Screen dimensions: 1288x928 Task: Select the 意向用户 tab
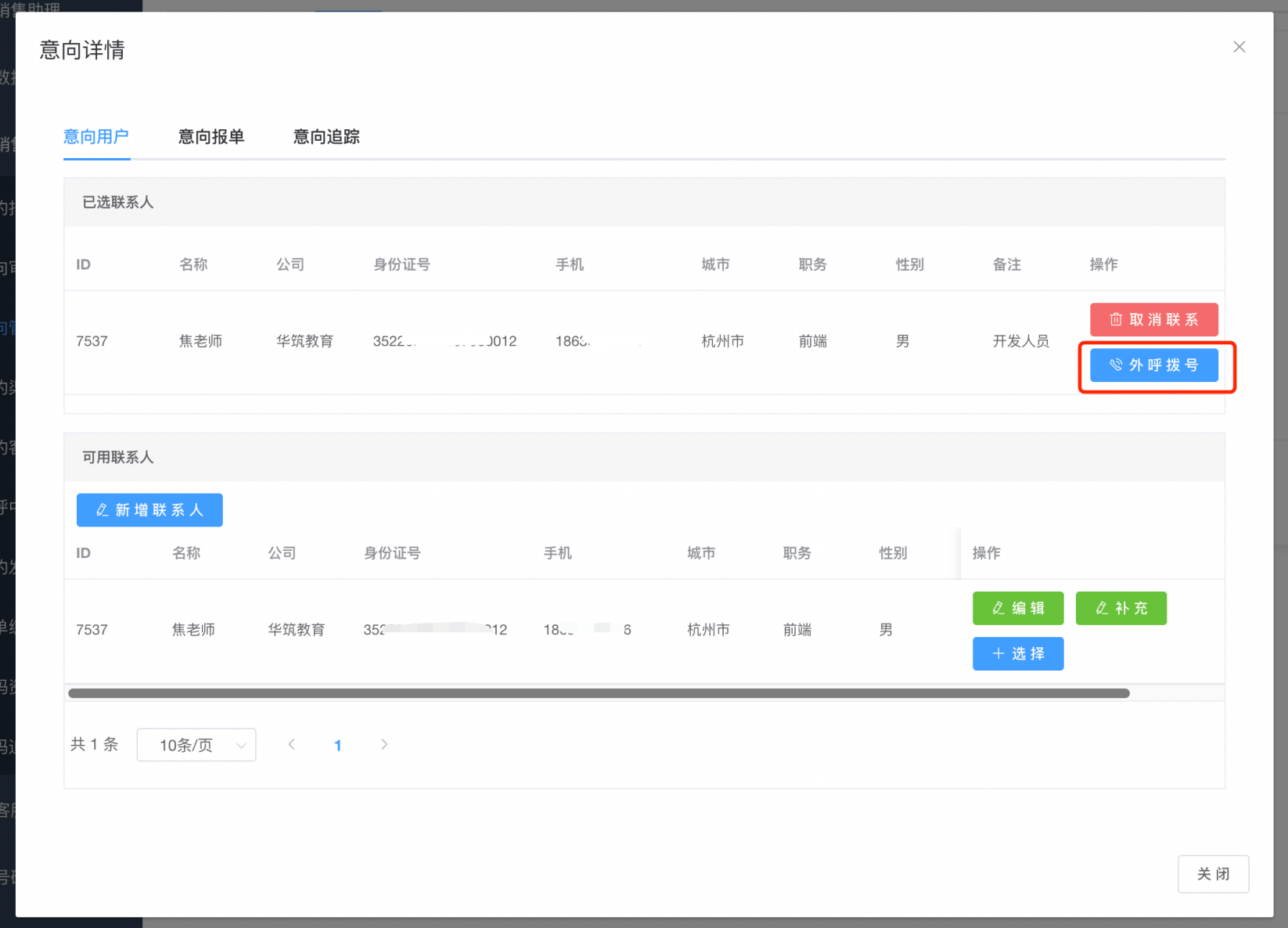click(x=96, y=137)
